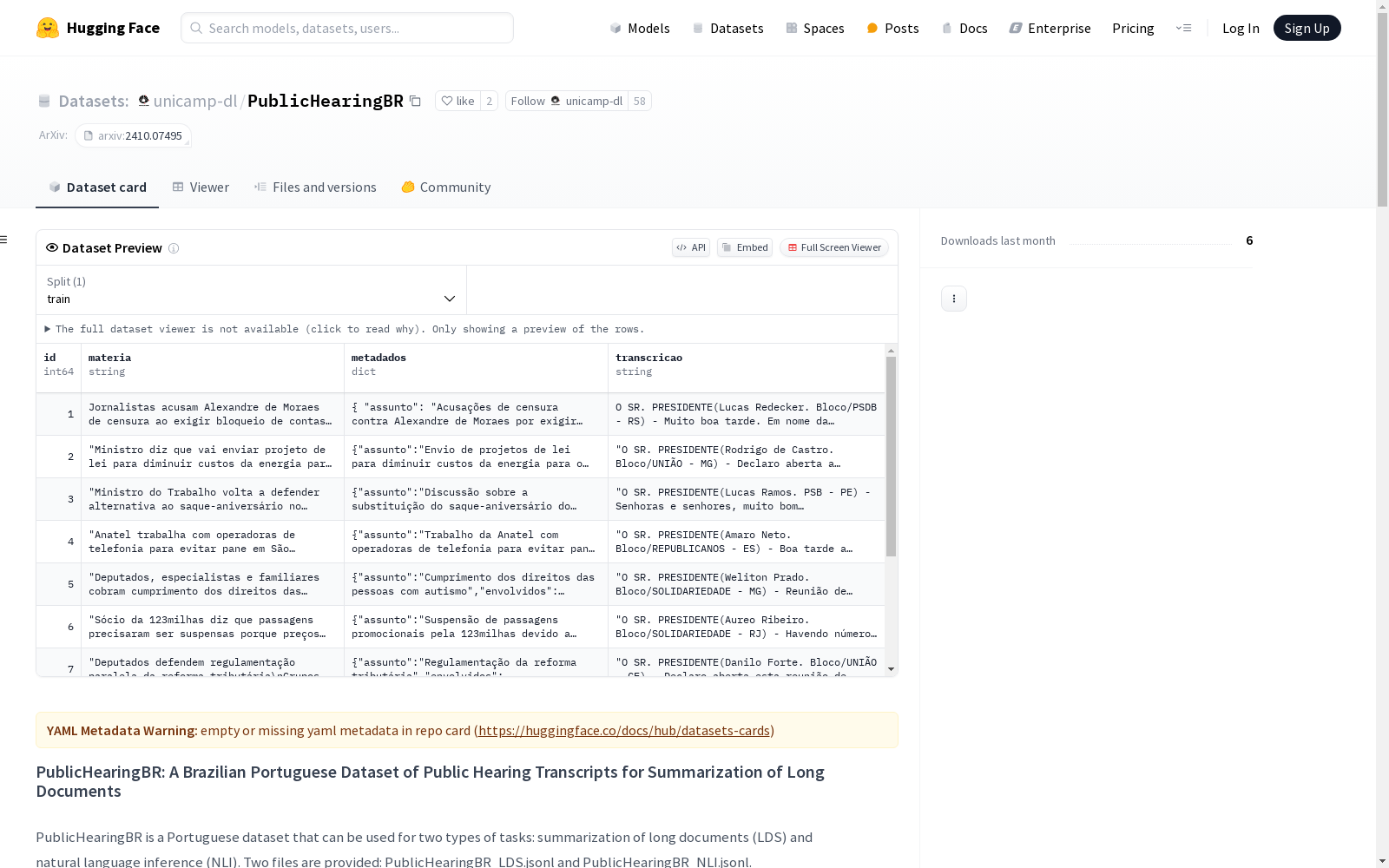The height and width of the screenshot is (868, 1389).
Task: Click the Embed button
Action: pos(745,247)
